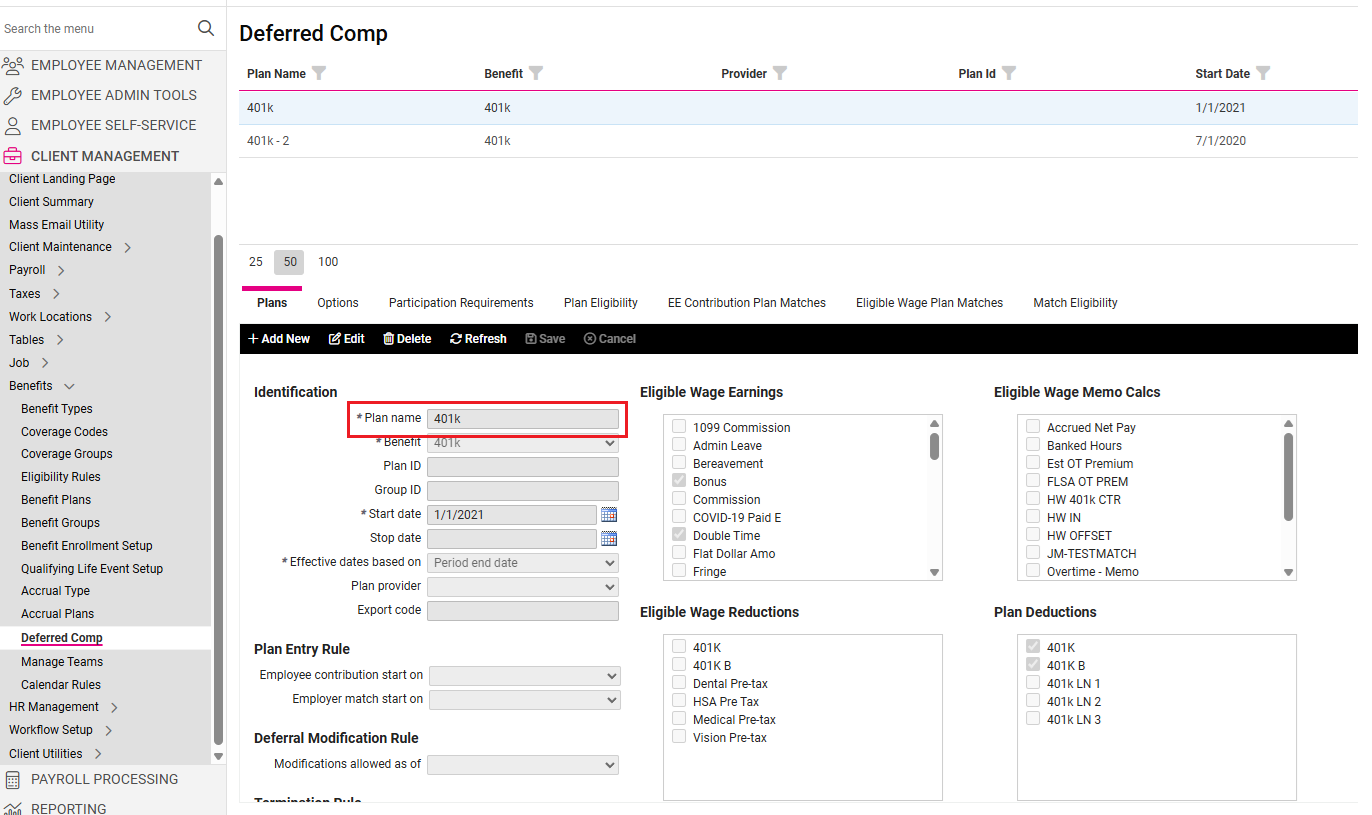Toggle the Dental Pre-tax reduction checkbox

[x=680, y=683]
